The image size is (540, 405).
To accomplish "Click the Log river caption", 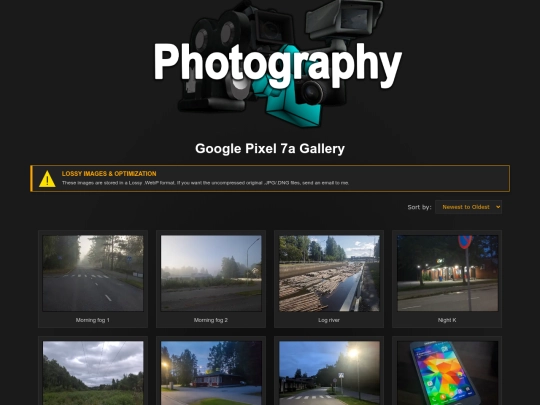I will pyautogui.click(x=329, y=320).
